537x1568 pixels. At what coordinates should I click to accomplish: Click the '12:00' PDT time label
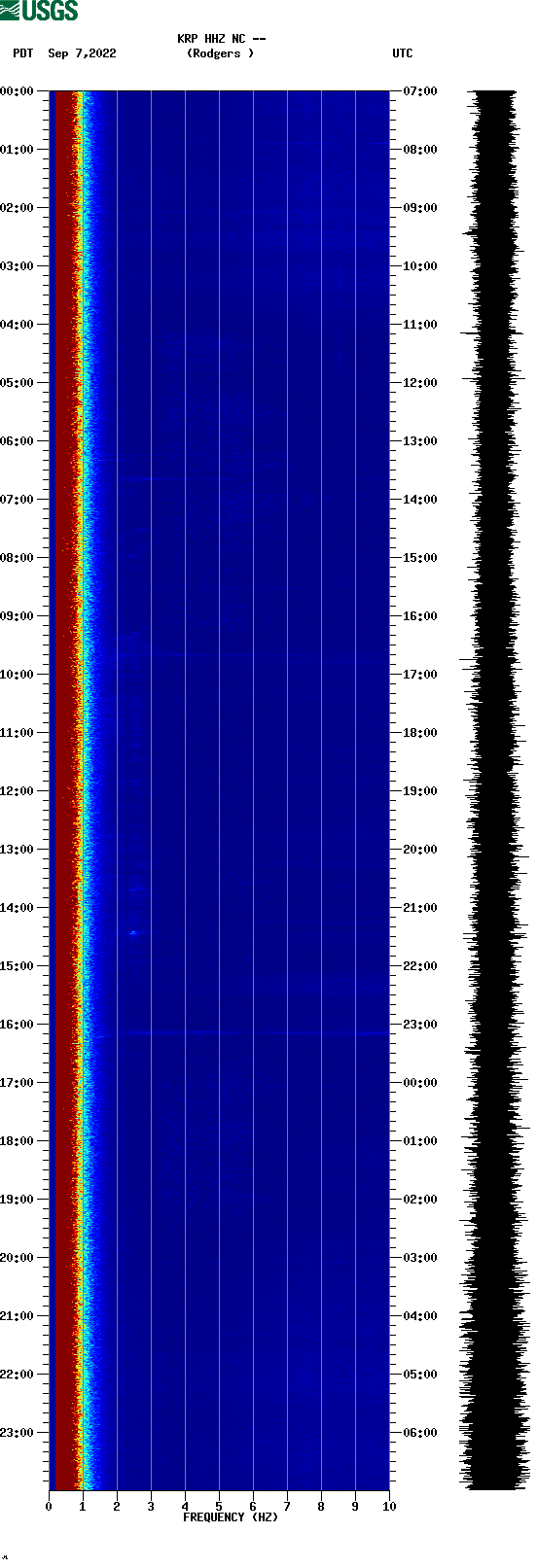tap(17, 791)
